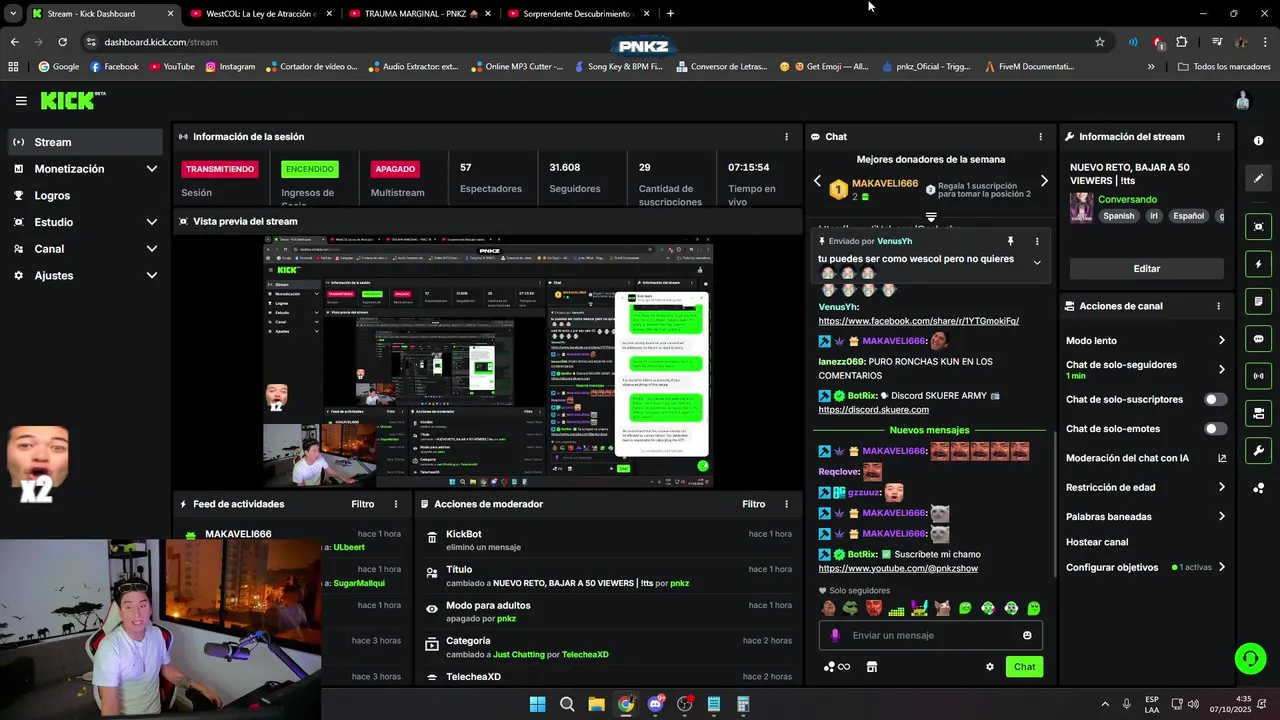Open Windows Start menu

537,704
